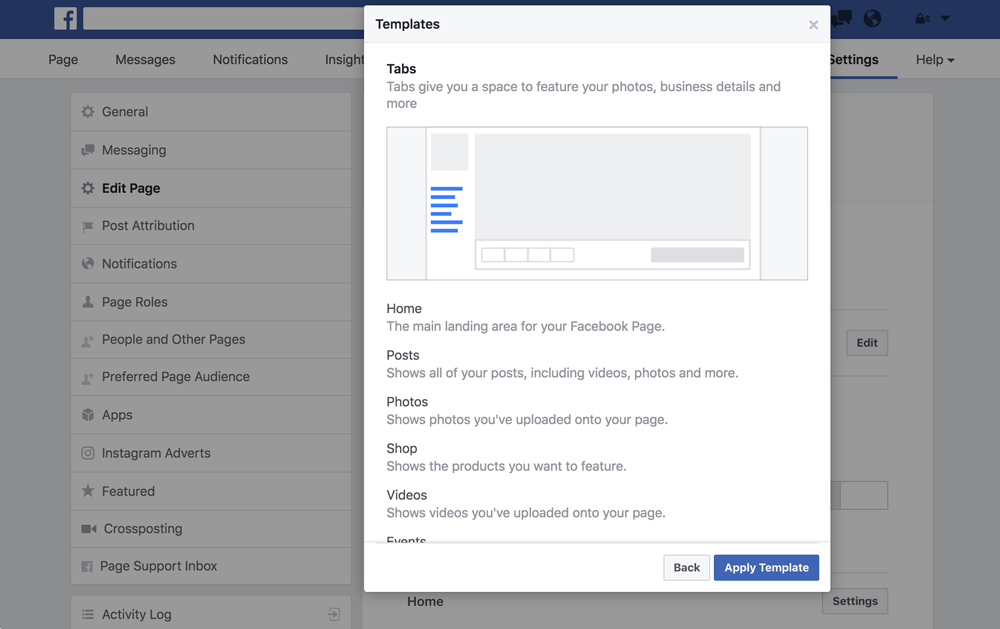This screenshot has width=1000, height=629.
Task: Switch to the Notifications top tab
Action: click(x=250, y=59)
